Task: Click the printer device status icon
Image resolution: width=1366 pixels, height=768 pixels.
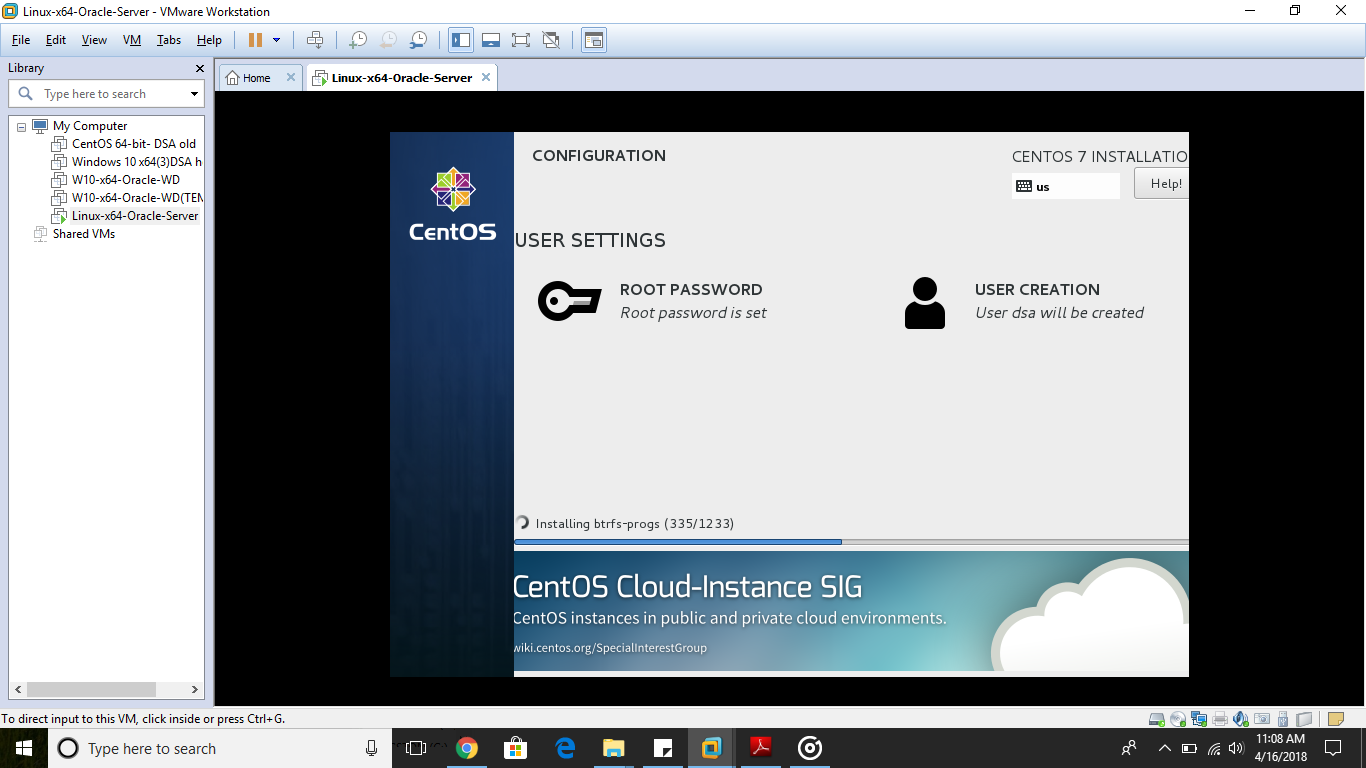Action: 1219,718
